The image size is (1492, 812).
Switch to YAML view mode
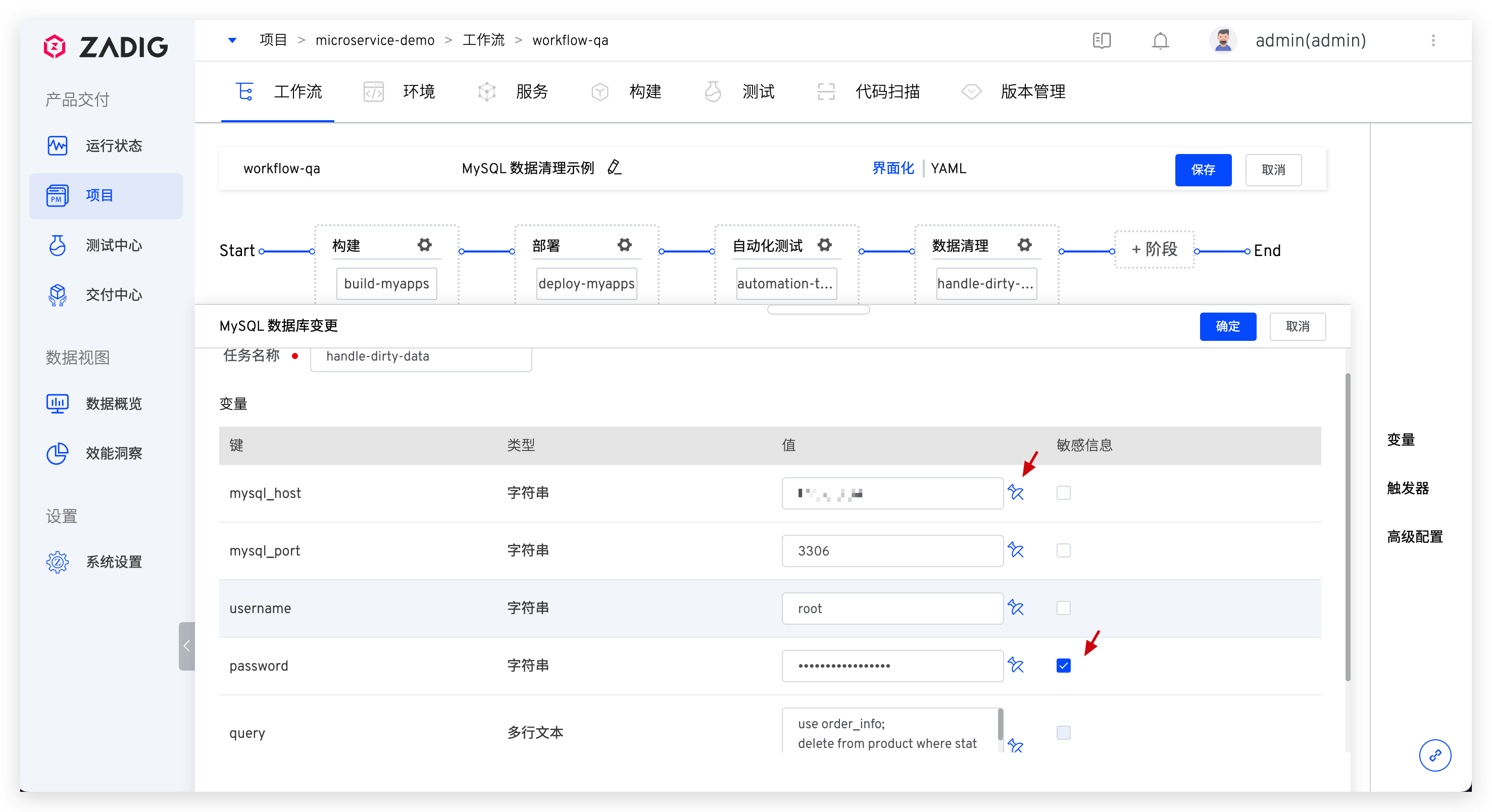click(948, 169)
